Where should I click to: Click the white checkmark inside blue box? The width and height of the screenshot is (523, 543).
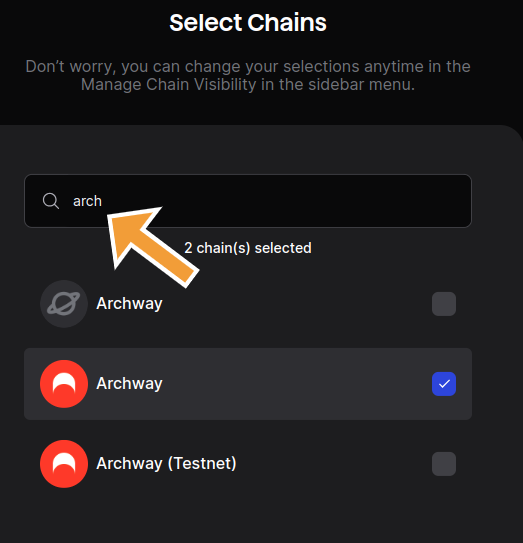[444, 384]
